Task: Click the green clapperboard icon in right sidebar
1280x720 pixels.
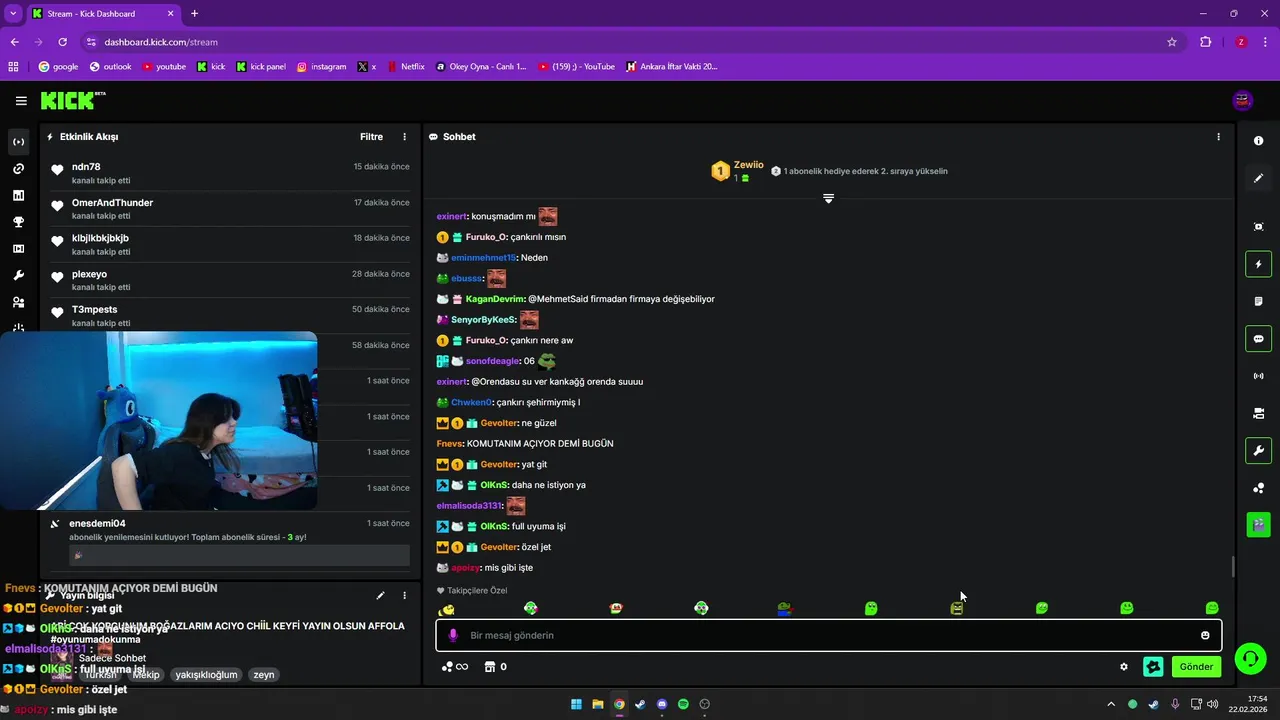Action: pos(1258,523)
